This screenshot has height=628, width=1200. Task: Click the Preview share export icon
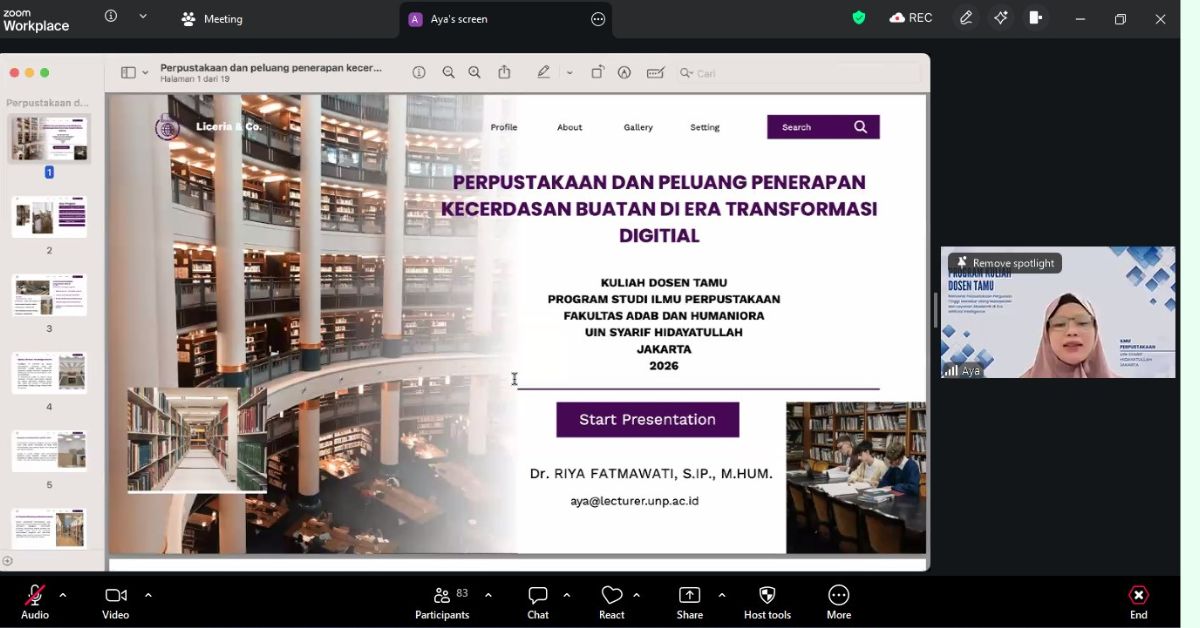coord(504,72)
